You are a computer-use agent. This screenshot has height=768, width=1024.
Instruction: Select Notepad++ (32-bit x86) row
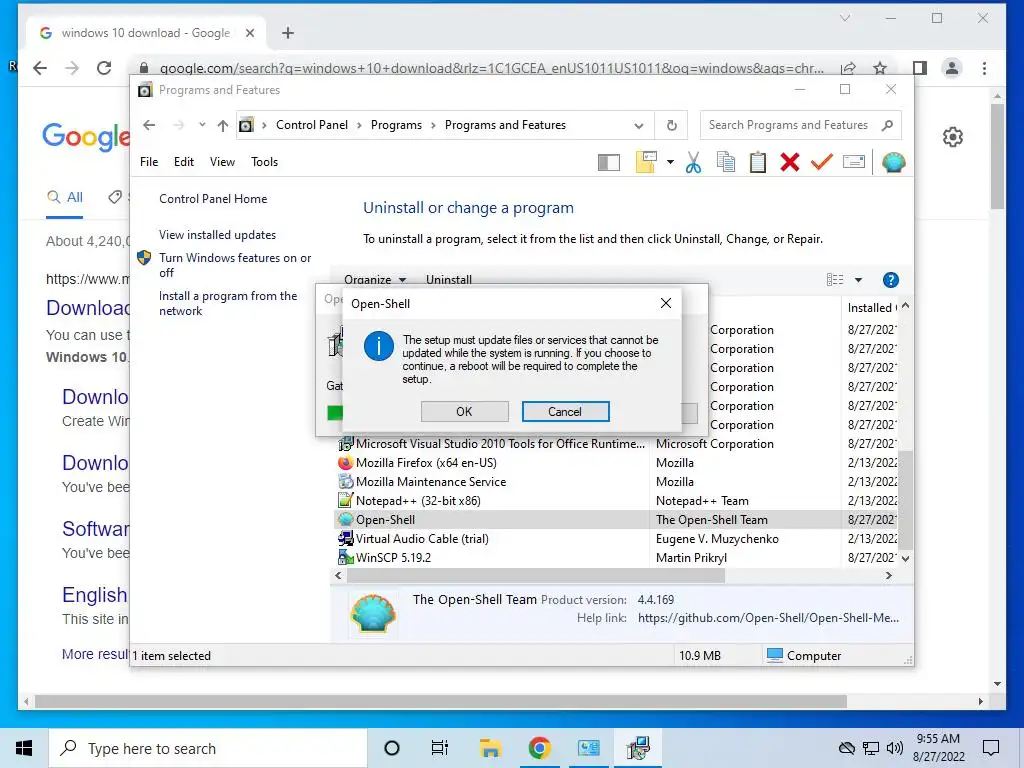tap(618, 500)
